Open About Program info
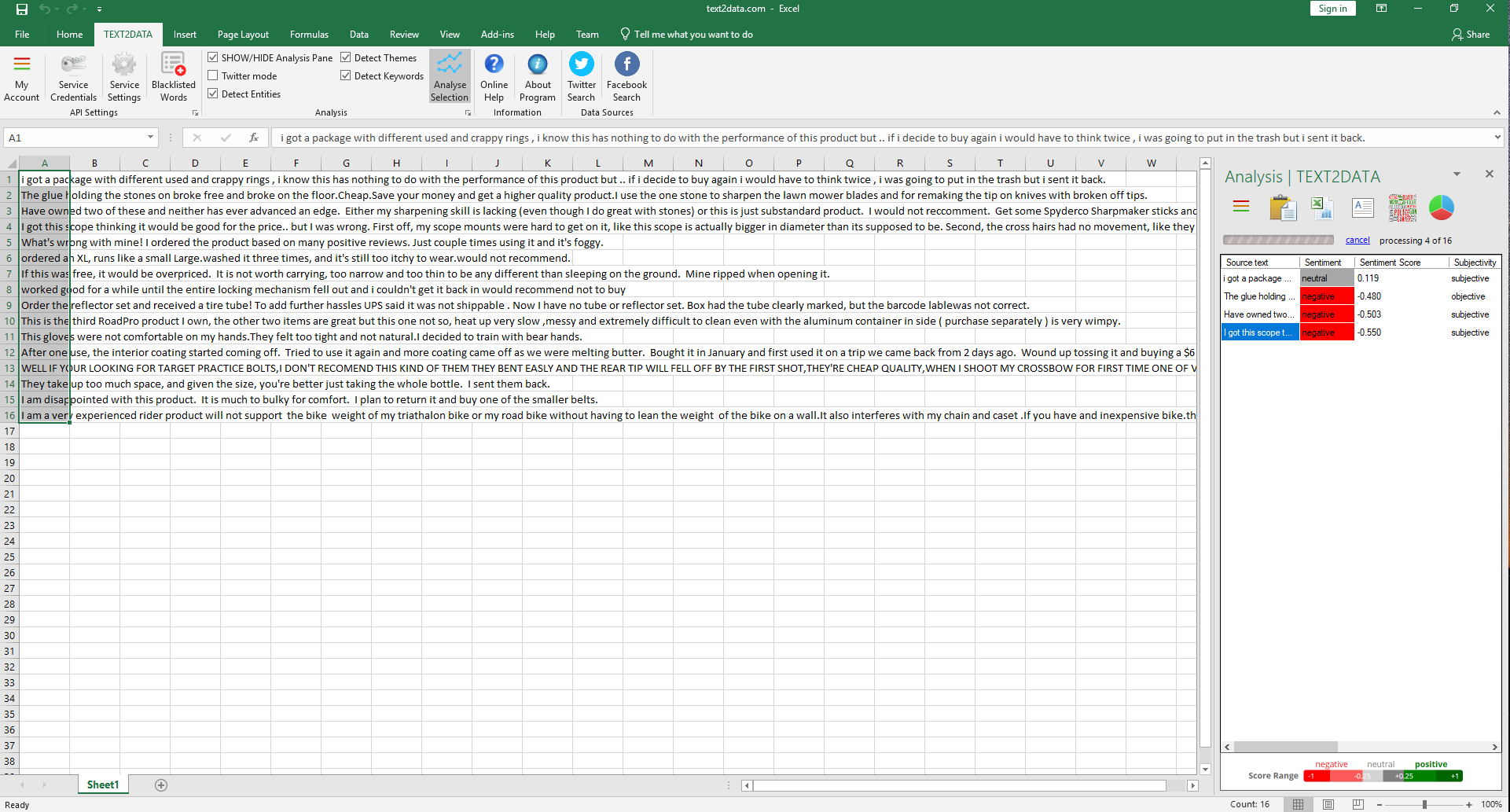Image resolution: width=1510 pixels, height=812 pixels. [538, 78]
